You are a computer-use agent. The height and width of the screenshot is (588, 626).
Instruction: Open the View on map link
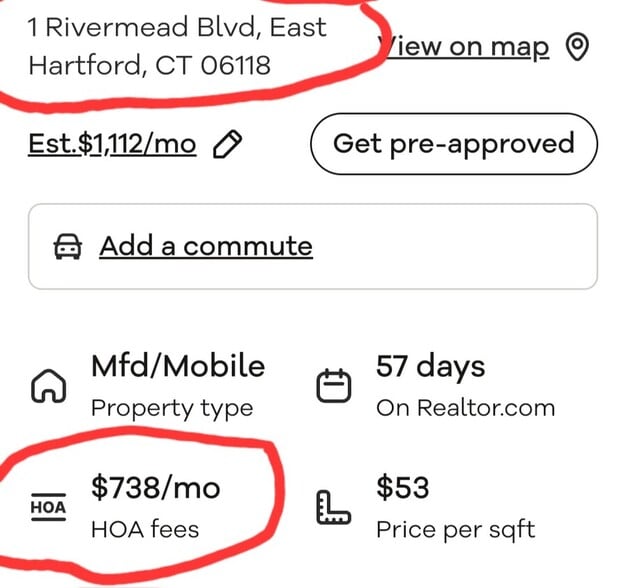tap(466, 46)
